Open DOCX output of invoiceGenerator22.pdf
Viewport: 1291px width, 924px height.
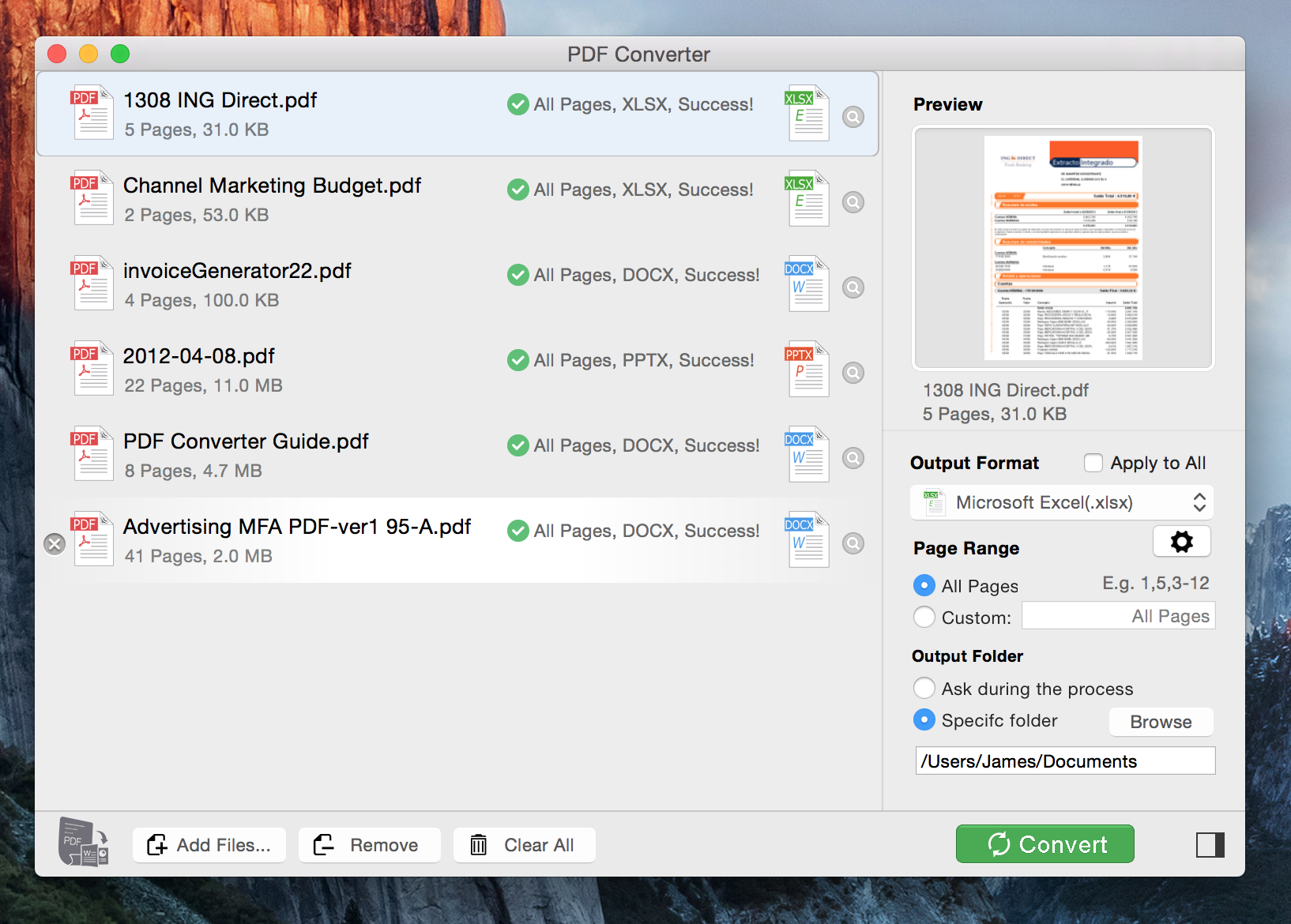[807, 284]
